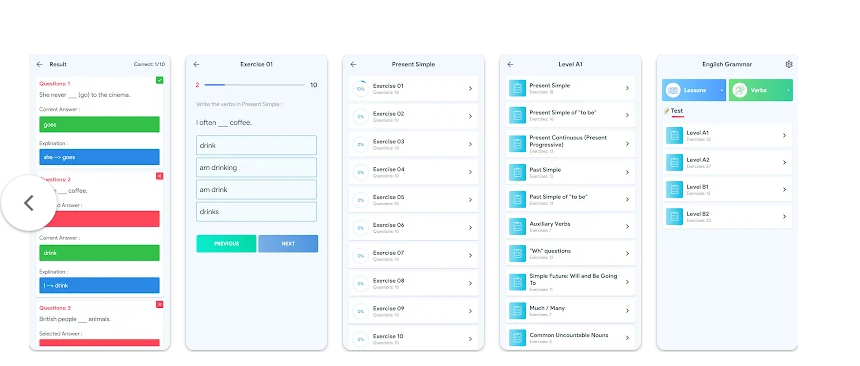Go back from the Result screen
Screen dimensions: 860x366
(x=39, y=64)
